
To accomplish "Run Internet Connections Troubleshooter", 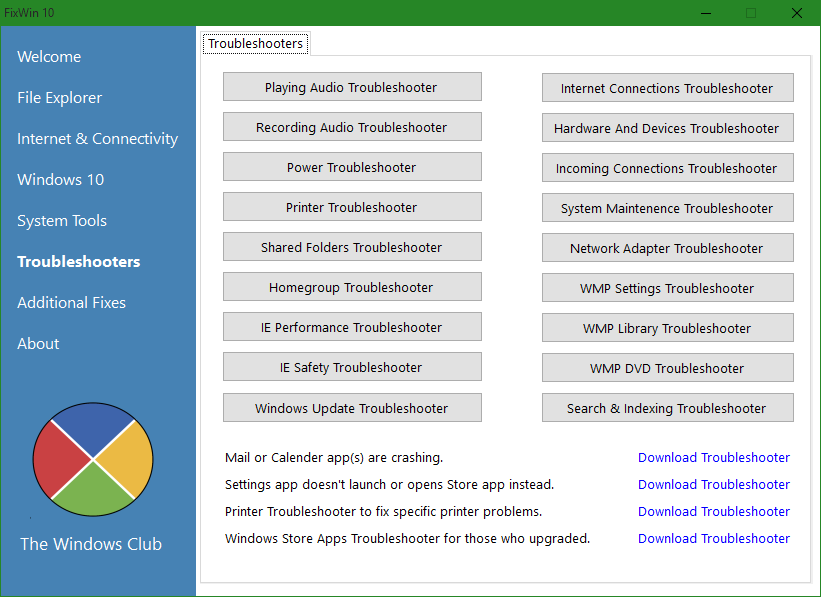I will [668, 88].
